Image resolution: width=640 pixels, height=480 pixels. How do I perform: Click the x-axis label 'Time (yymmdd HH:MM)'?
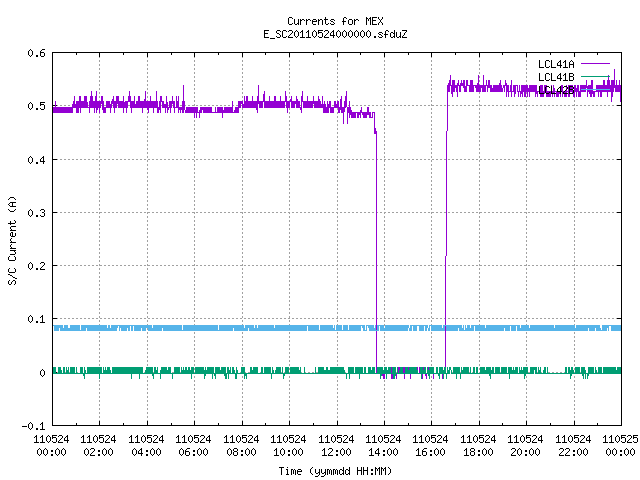[x=335, y=471]
